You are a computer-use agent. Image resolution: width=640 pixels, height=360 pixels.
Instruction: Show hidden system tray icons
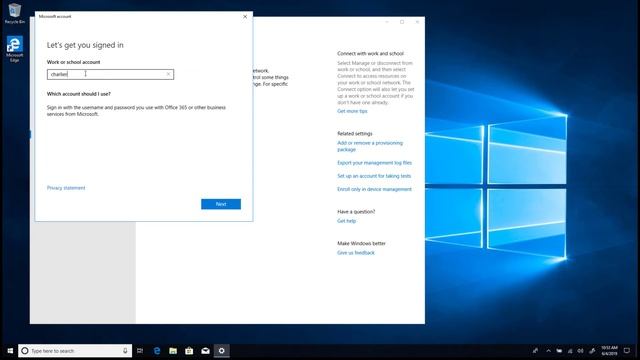click(548, 351)
